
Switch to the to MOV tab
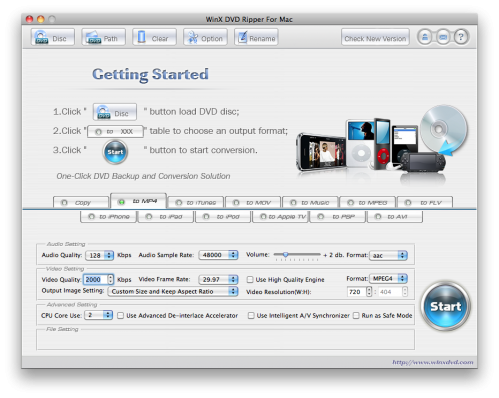[x=253, y=202]
